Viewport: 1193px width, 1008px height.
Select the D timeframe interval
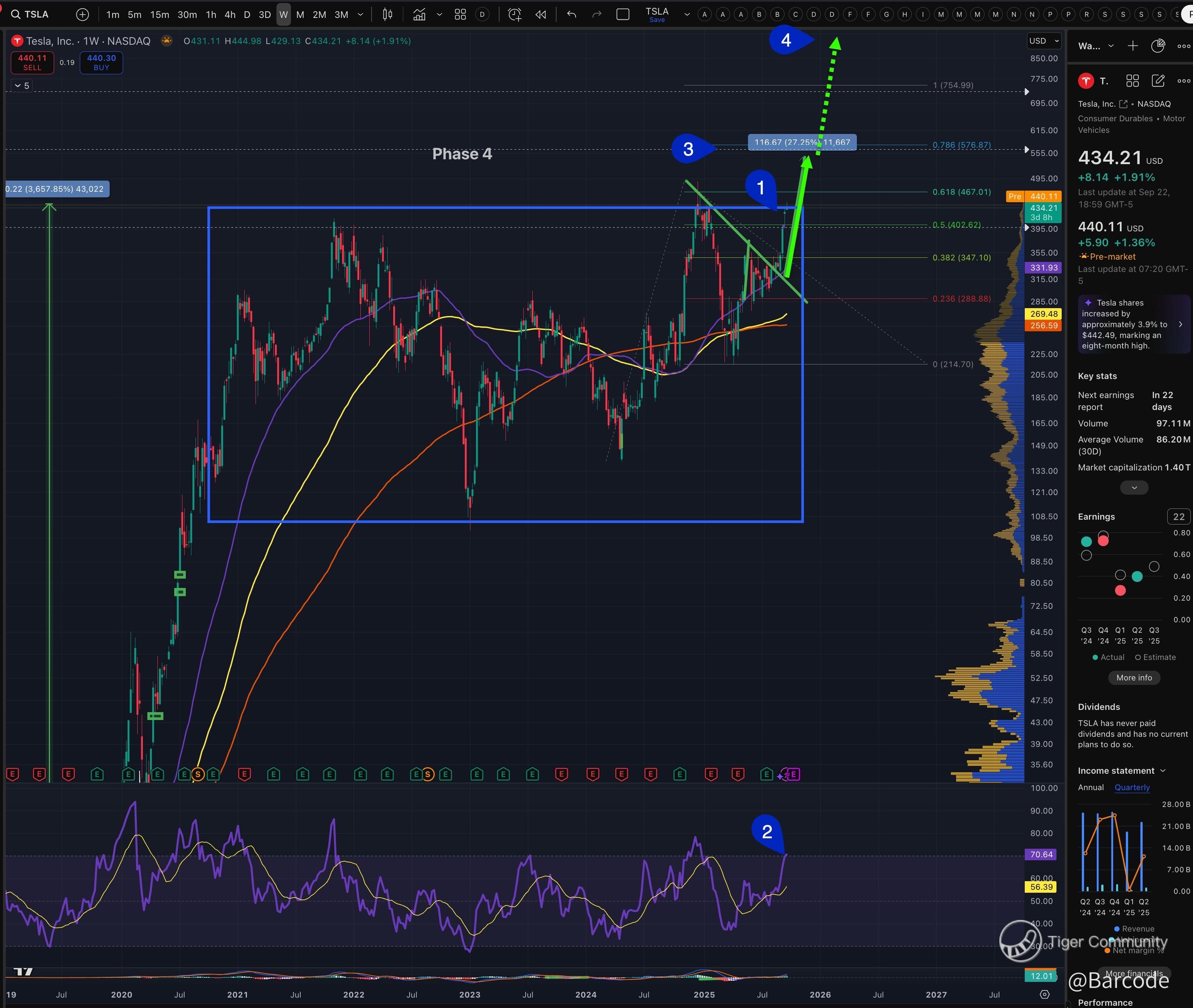(247, 14)
